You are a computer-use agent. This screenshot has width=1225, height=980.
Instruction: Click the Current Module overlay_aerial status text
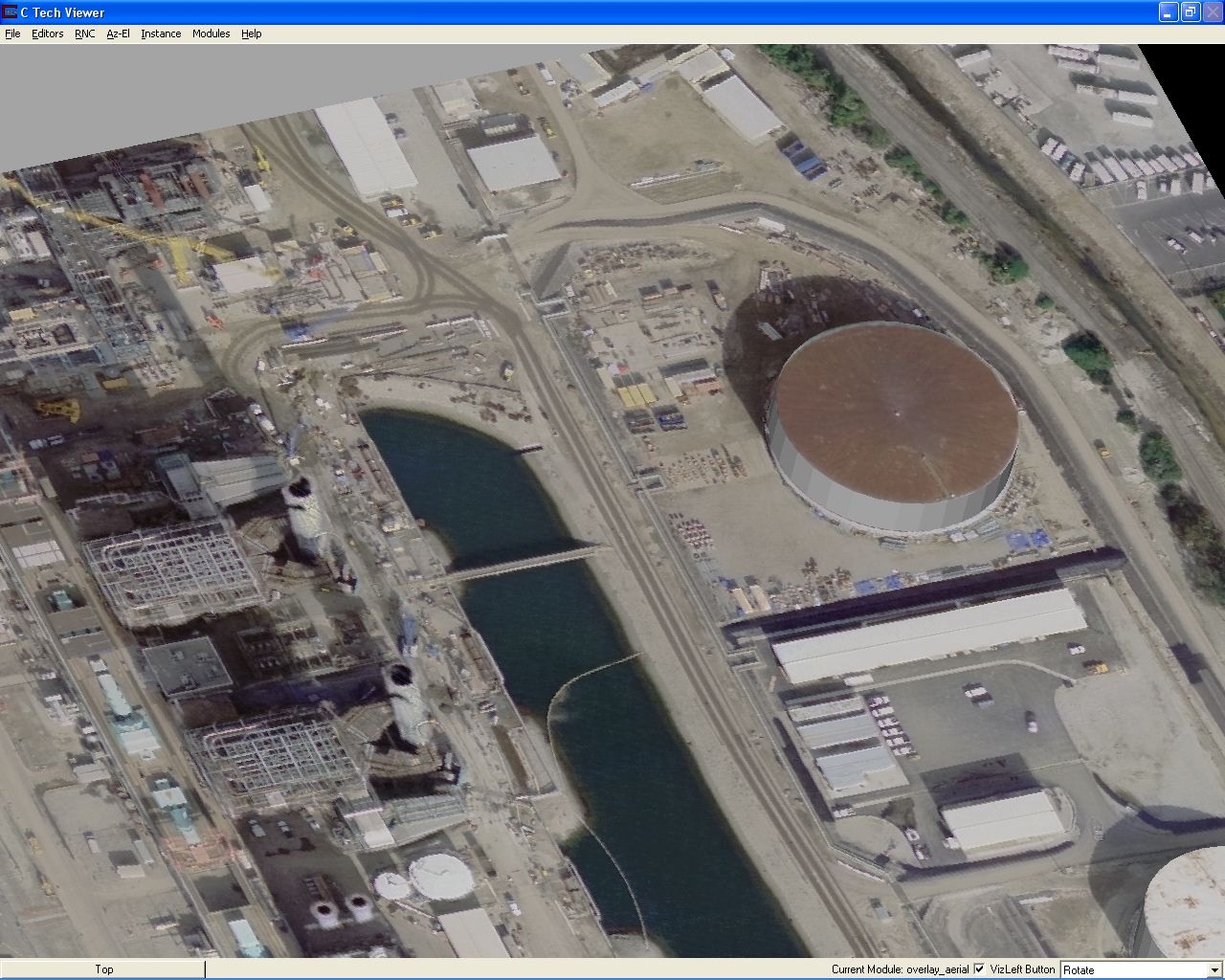click(x=900, y=969)
